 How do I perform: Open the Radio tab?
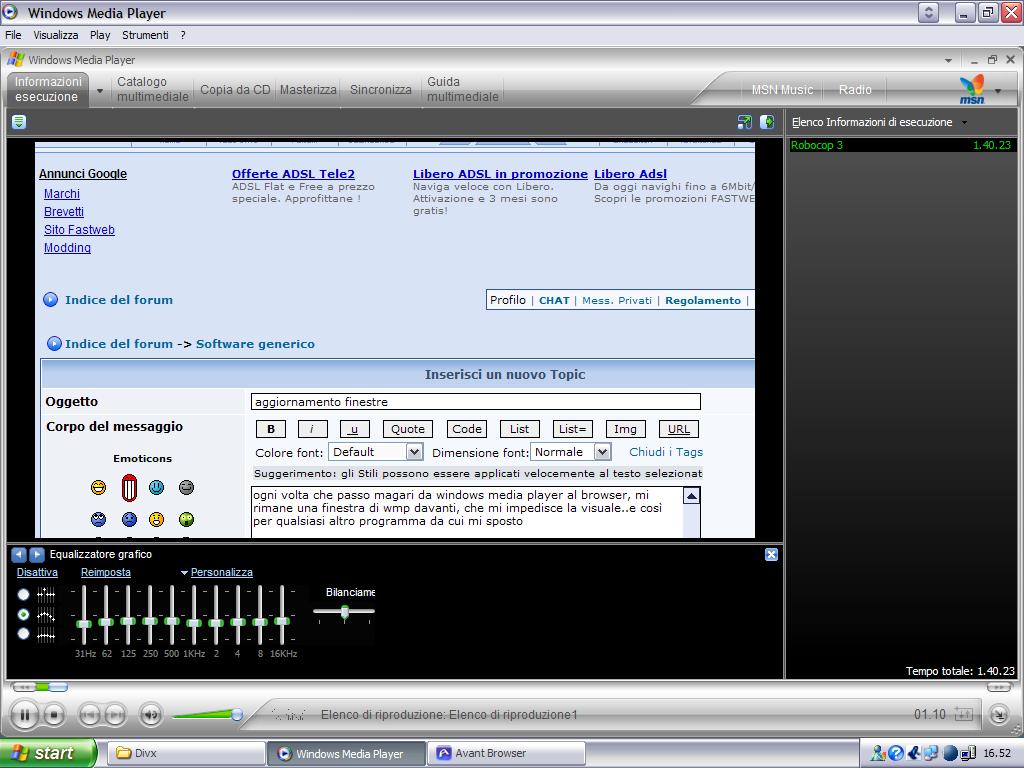855,90
